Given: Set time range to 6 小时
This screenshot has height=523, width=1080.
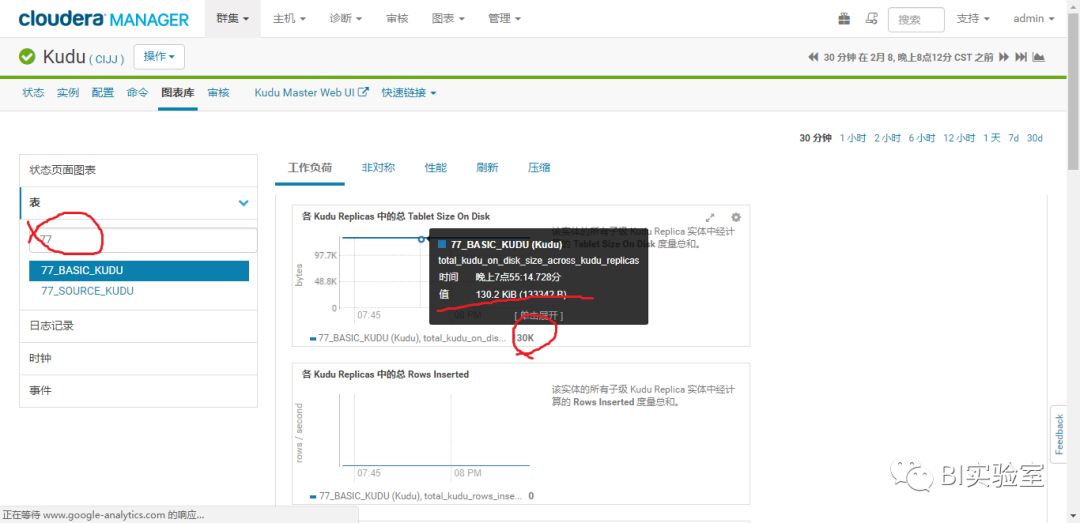Looking at the screenshot, I should click(922, 138).
